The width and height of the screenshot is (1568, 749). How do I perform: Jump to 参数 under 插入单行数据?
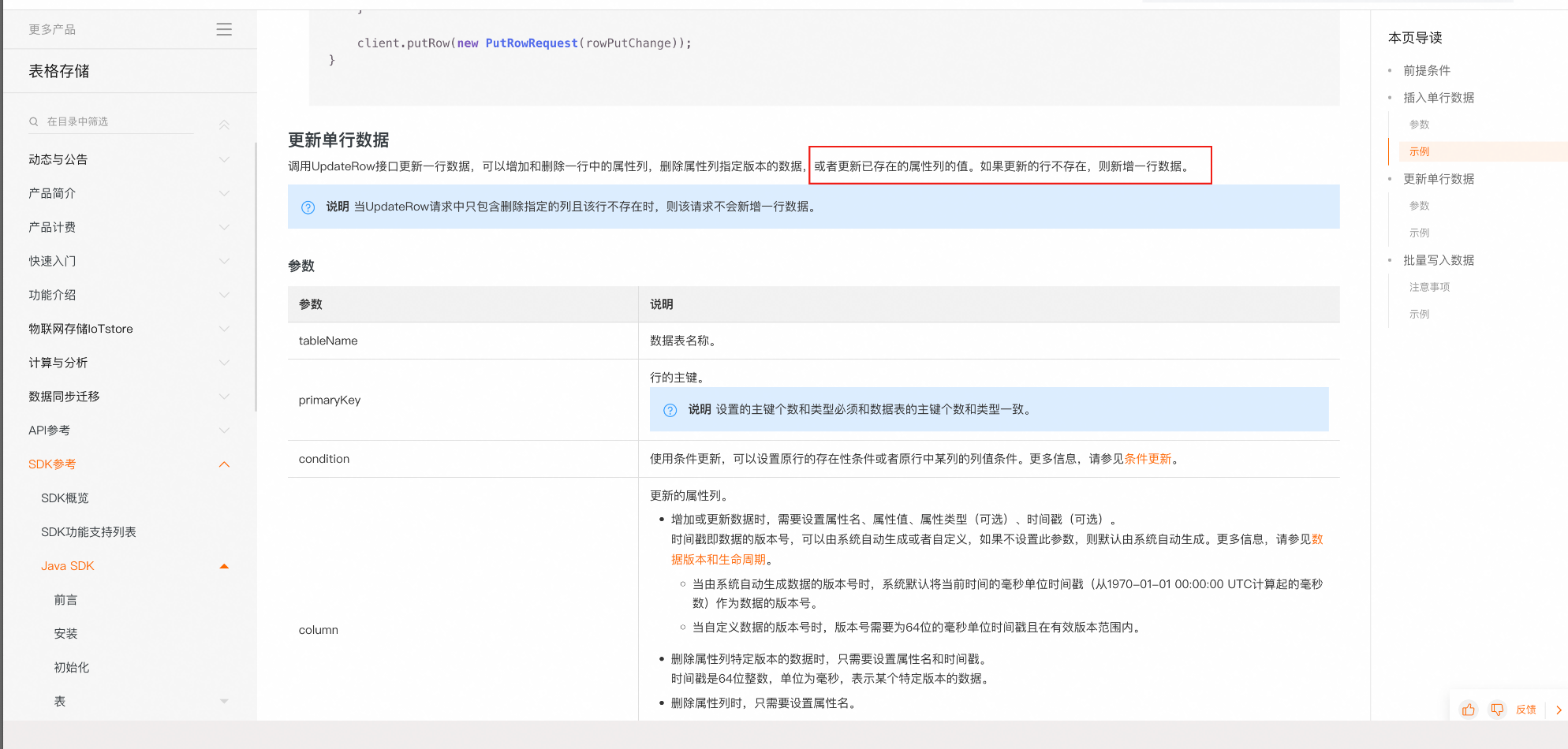pyautogui.click(x=1419, y=125)
